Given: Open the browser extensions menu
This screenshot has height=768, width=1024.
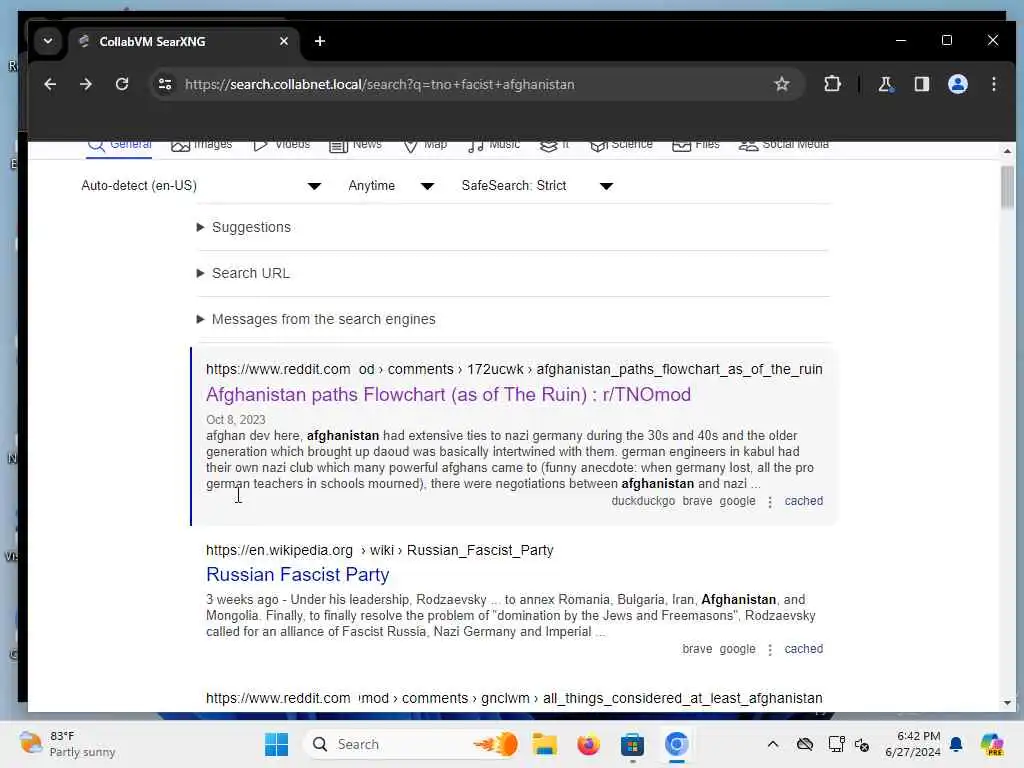Looking at the screenshot, I should (x=832, y=84).
